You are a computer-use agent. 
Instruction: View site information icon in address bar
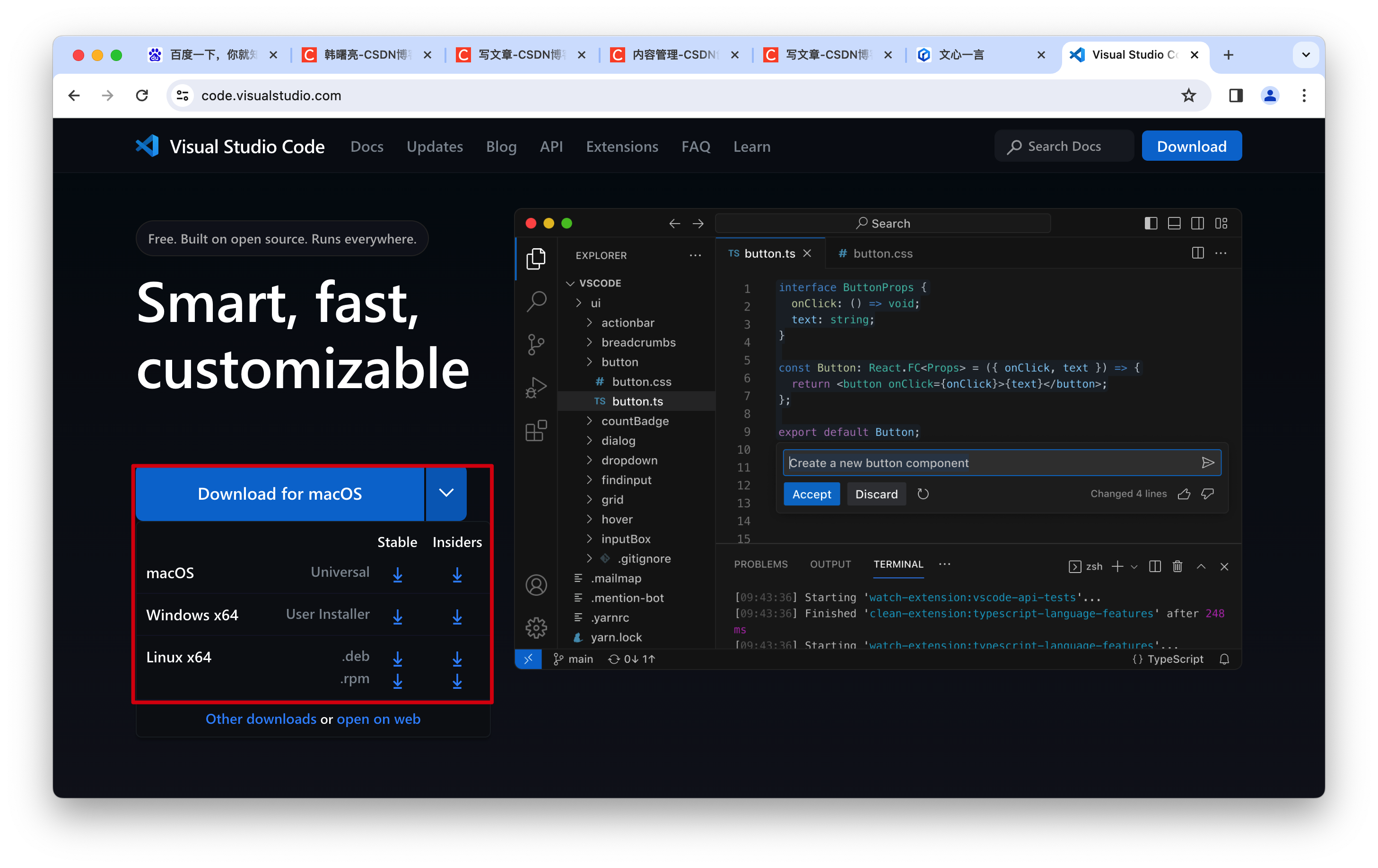(x=183, y=95)
